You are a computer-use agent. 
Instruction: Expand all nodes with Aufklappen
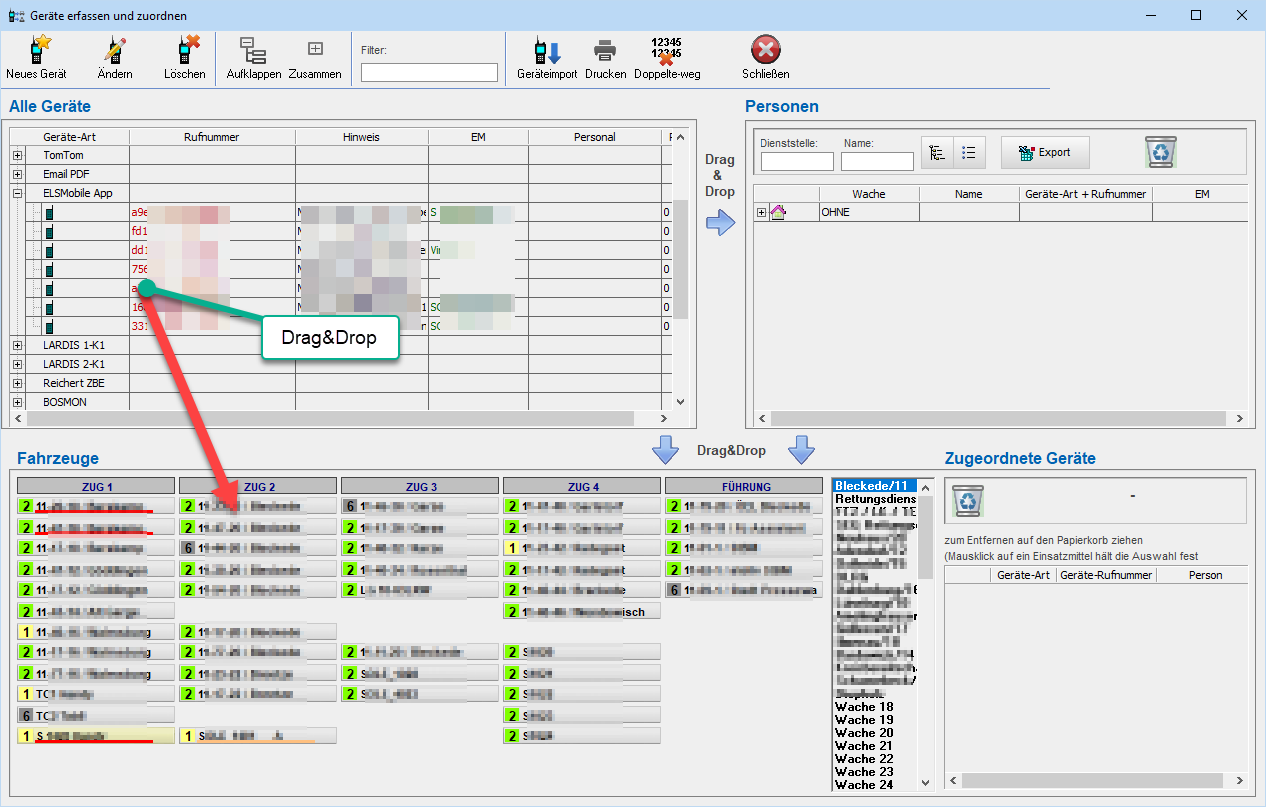pos(253,49)
